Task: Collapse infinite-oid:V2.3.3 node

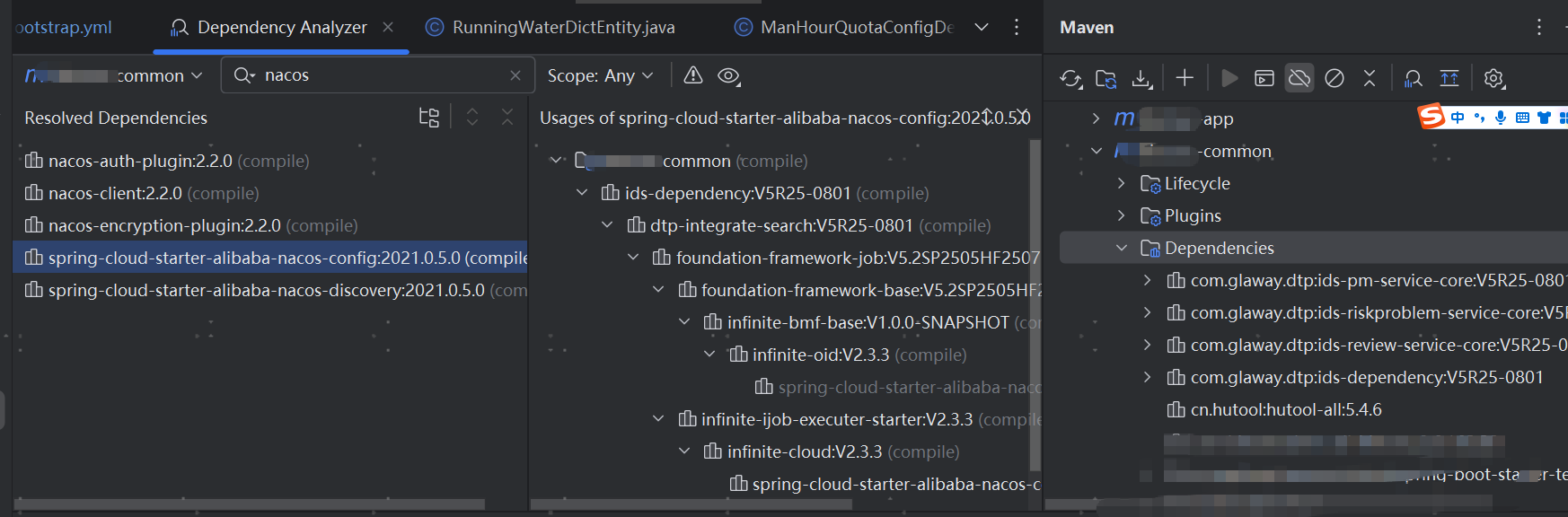Action: click(x=709, y=355)
